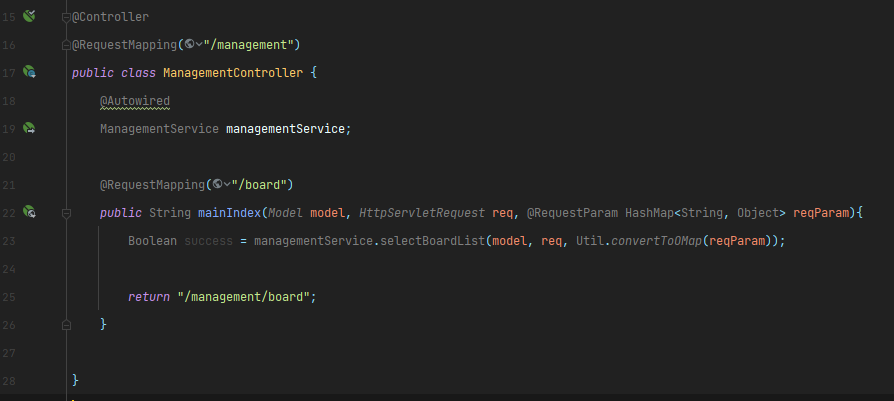Click the convertToOMap method call
Image resolution: width=894 pixels, height=401 pixels.
coord(656,241)
